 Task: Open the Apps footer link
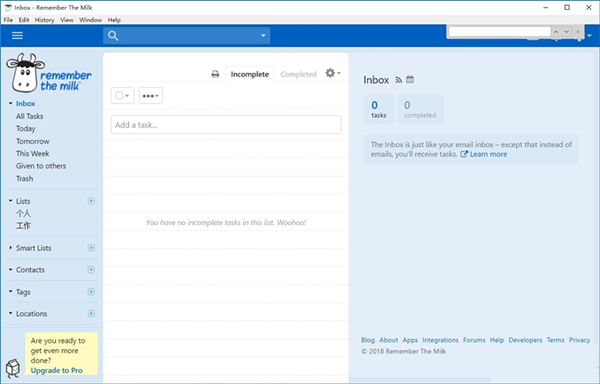(x=410, y=340)
